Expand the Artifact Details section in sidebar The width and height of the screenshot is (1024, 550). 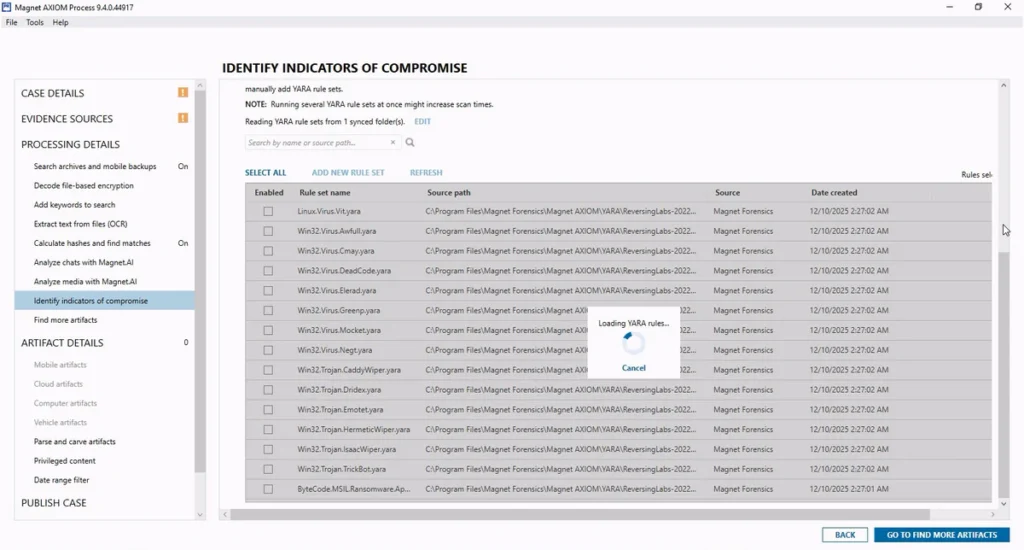point(62,343)
